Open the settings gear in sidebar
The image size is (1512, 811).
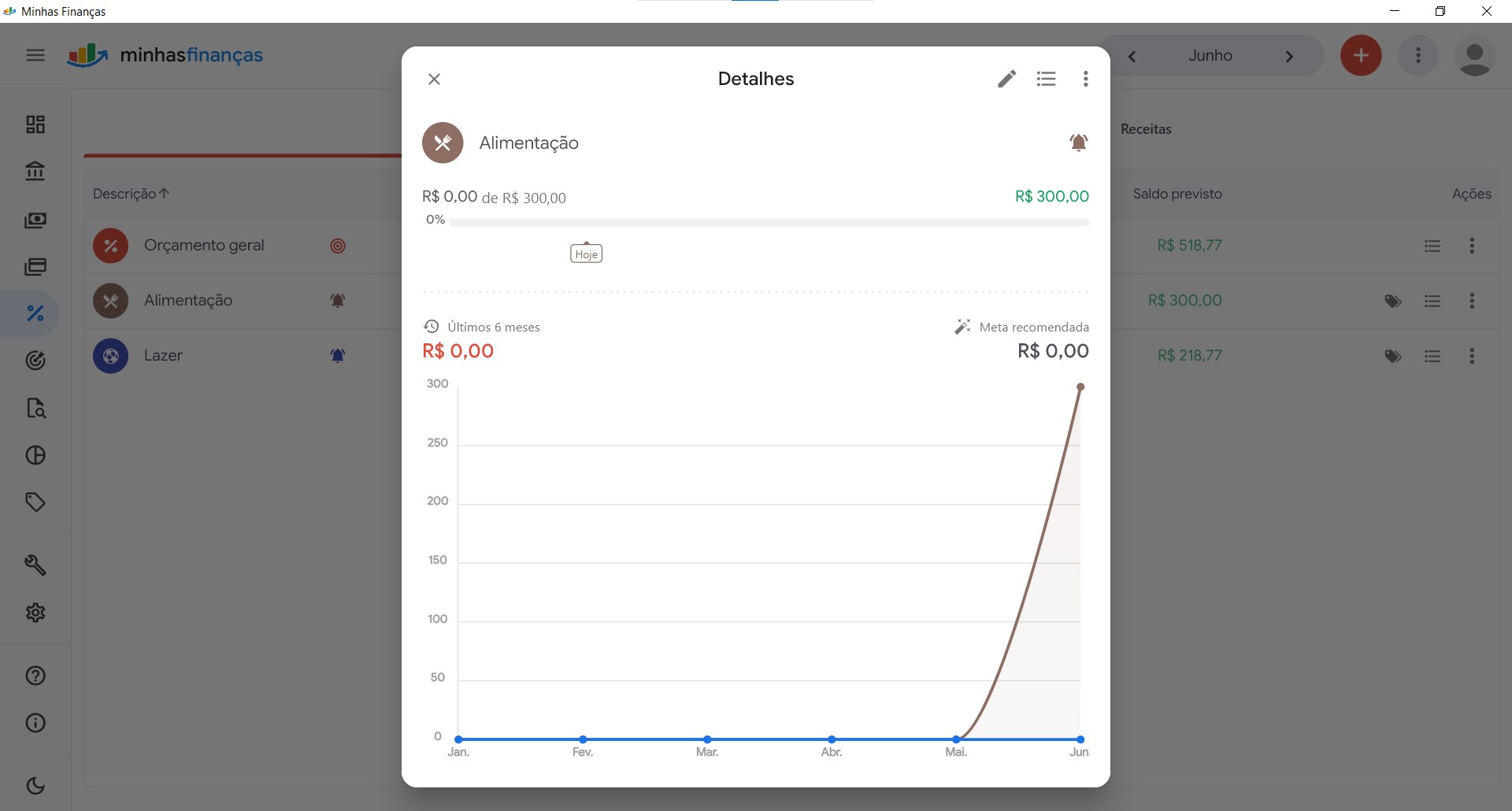[x=35, y=613]
